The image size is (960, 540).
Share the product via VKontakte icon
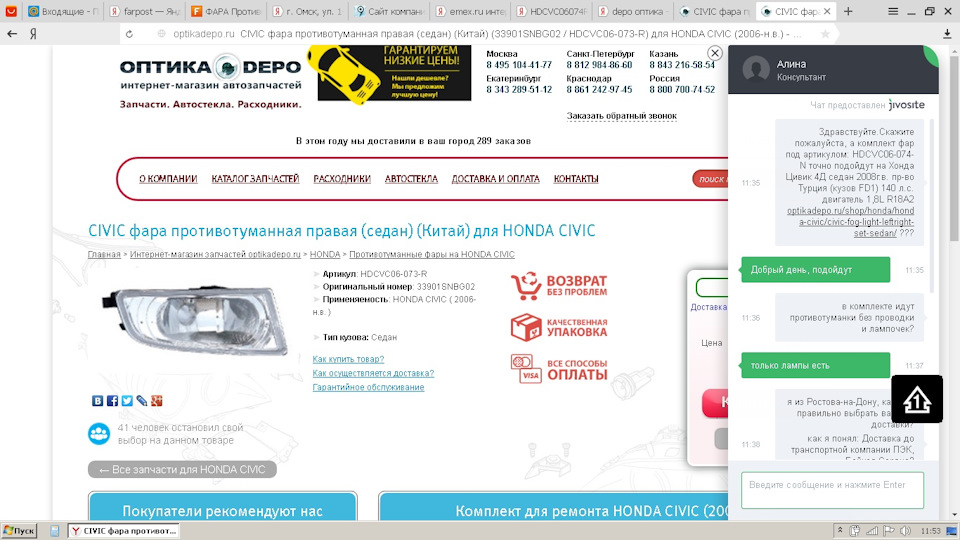click(97, 400)
